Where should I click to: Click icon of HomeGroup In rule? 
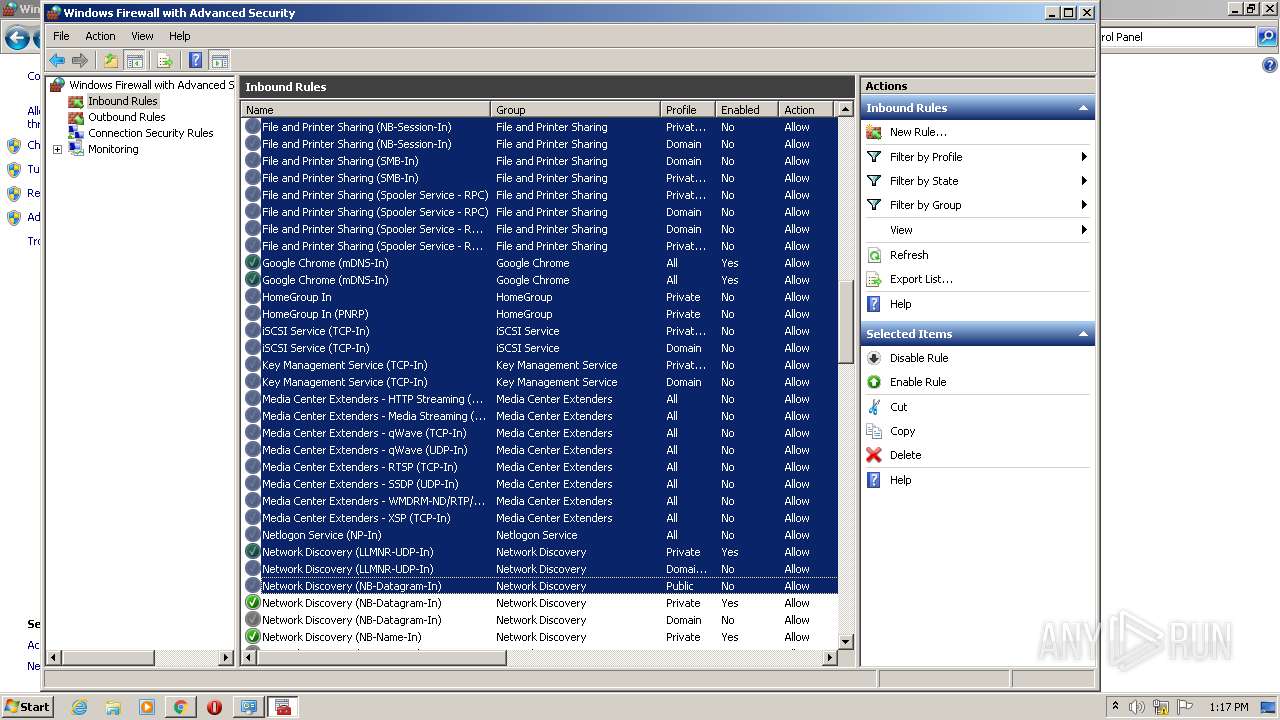[253, 297]
